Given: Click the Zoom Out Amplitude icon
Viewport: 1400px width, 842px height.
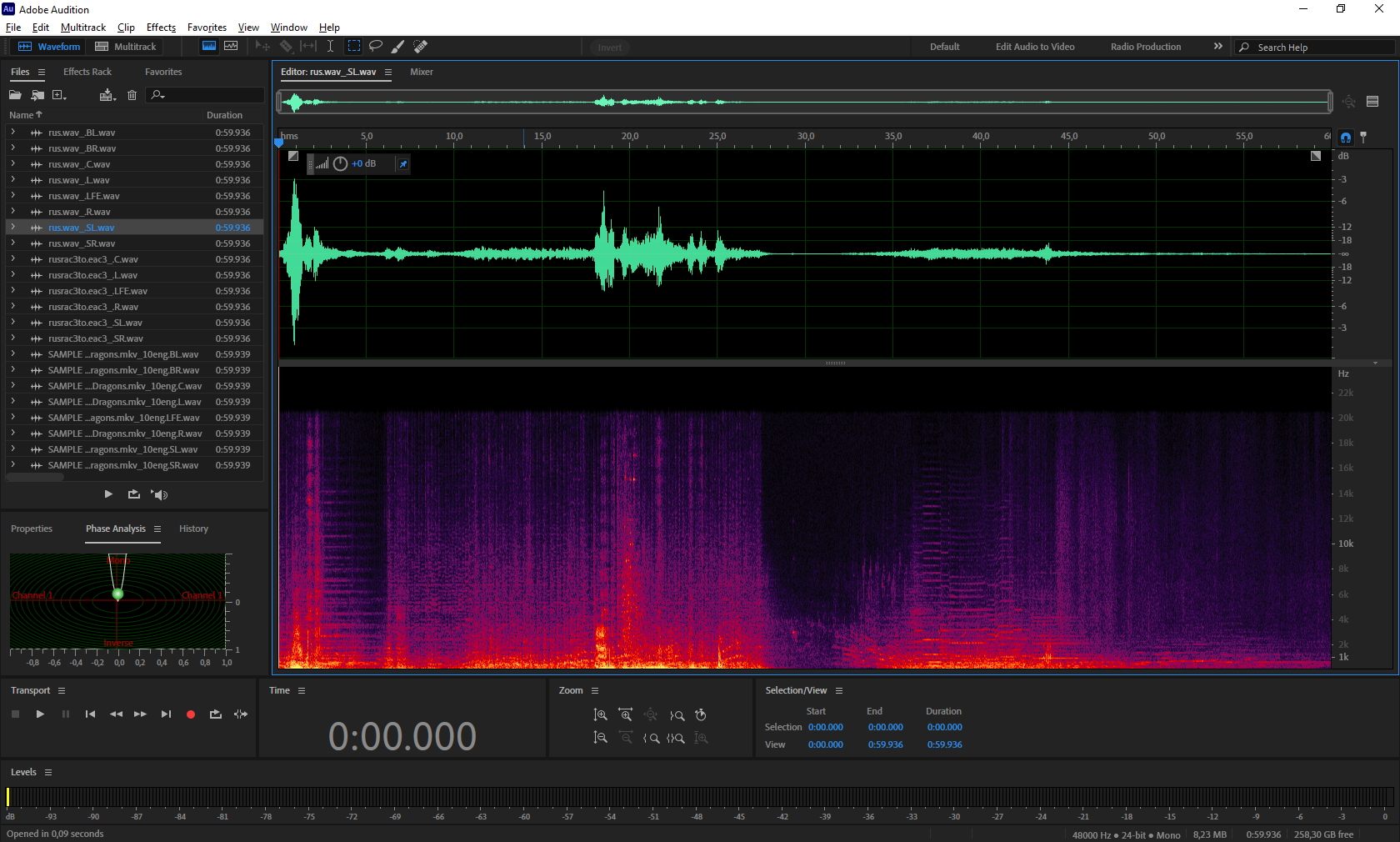Looking at the screenshot, I should (600, 738).
